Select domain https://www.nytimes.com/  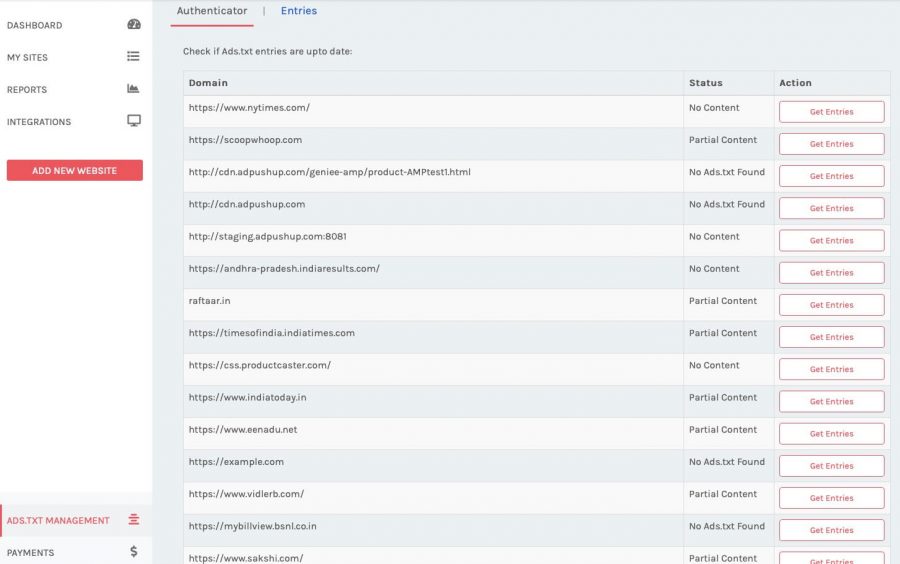click(x=249, y=107)
